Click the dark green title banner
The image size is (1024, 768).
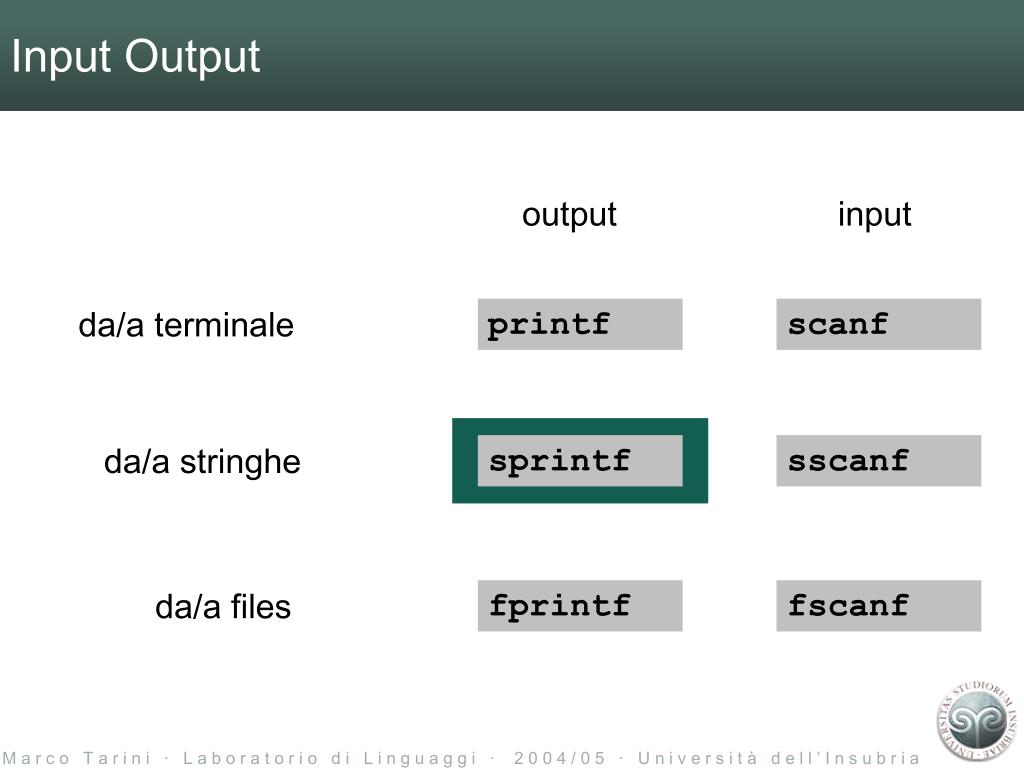click(x=512, y=56)
